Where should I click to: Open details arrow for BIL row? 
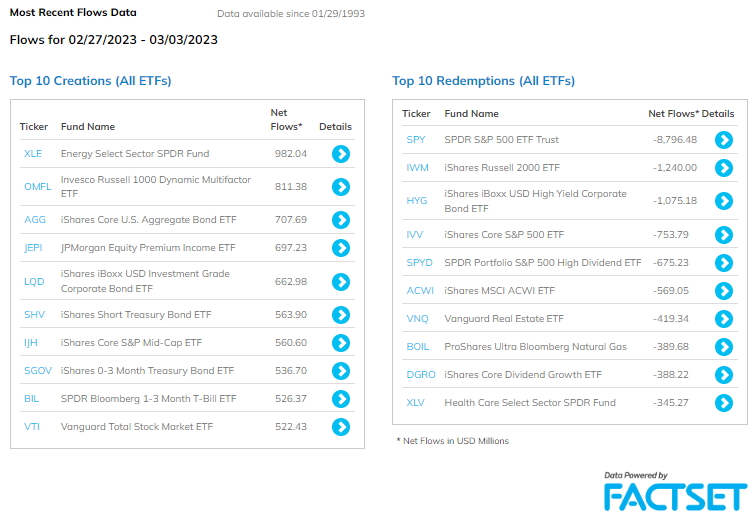[341, 398]
